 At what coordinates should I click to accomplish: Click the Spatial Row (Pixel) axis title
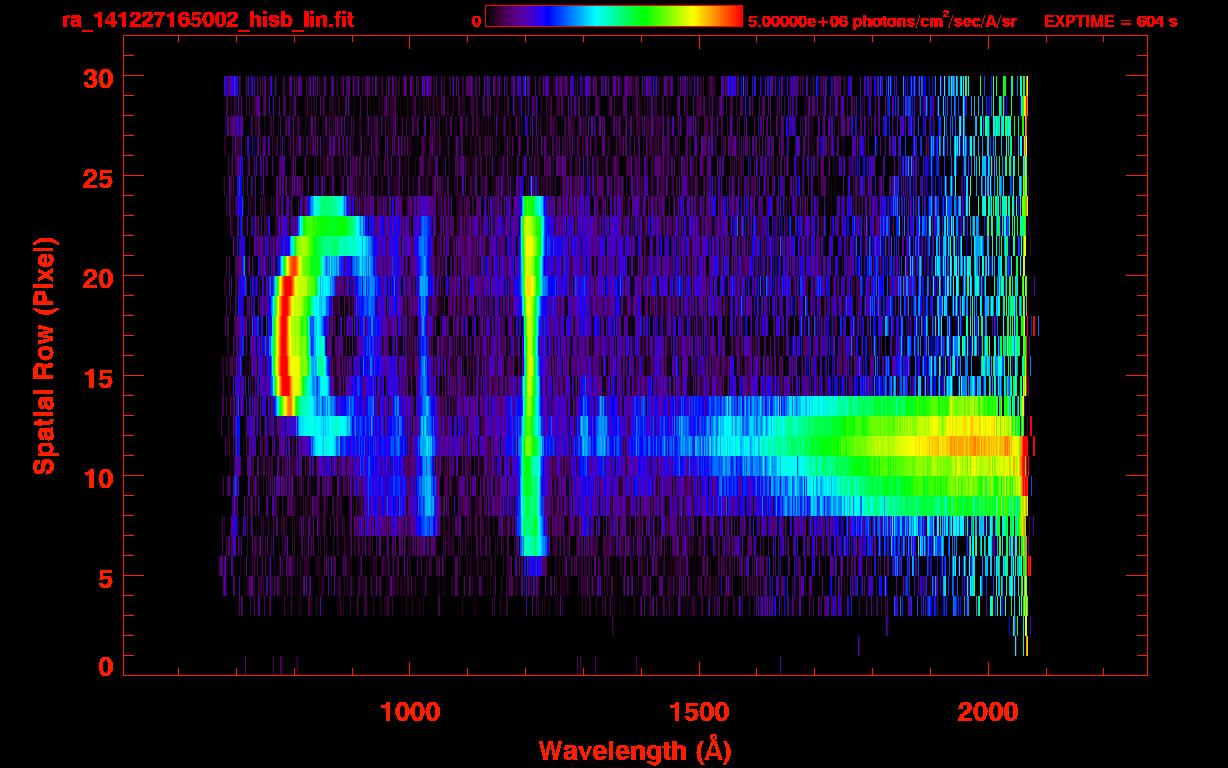click(44, 355)
